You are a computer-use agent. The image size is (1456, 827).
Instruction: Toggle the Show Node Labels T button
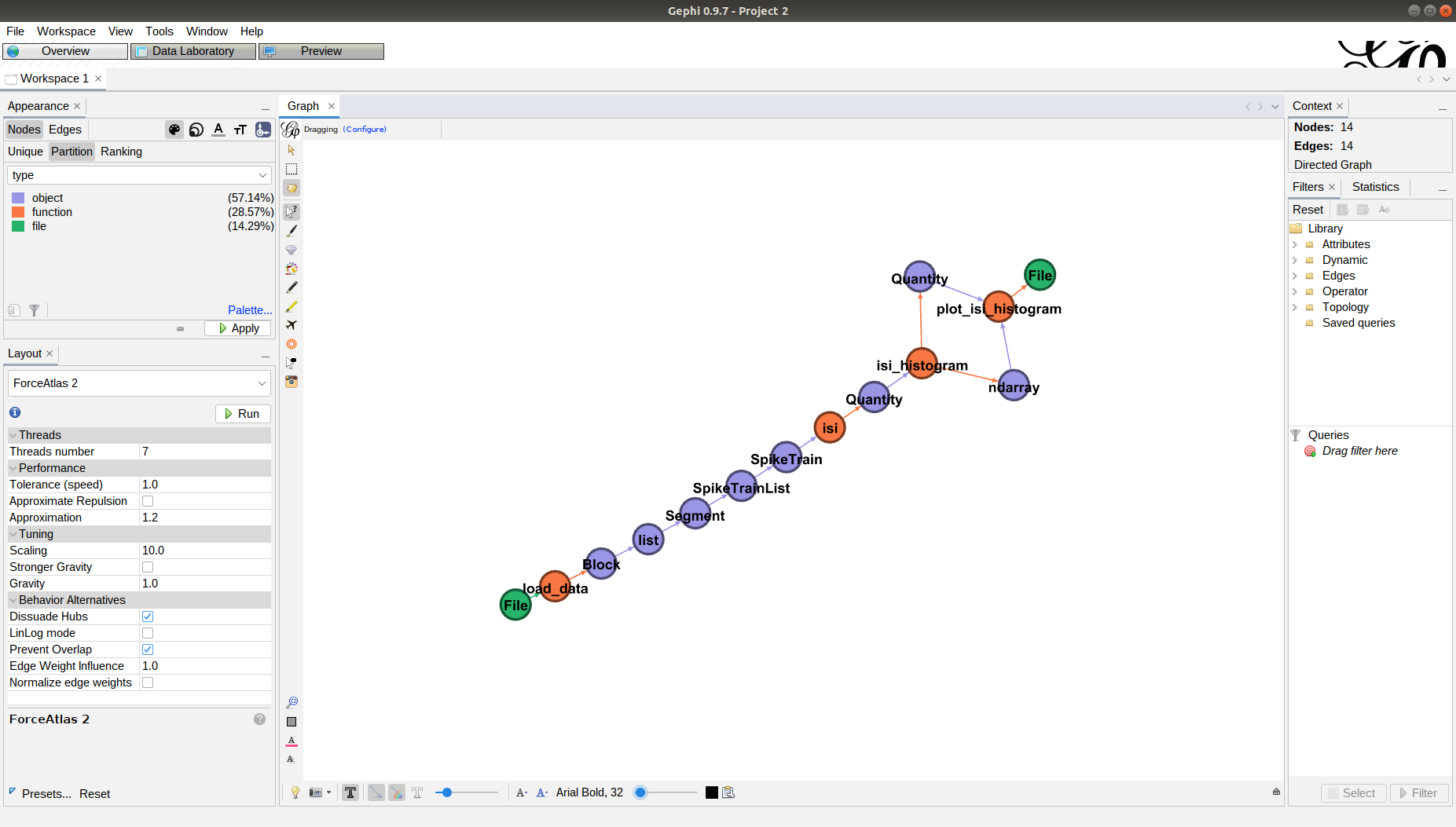click(x=350, y=792)
